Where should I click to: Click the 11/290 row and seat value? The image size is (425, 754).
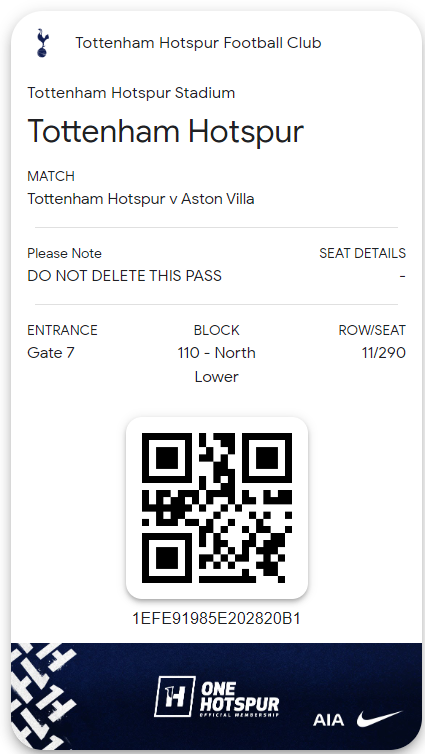click(384, 353)
